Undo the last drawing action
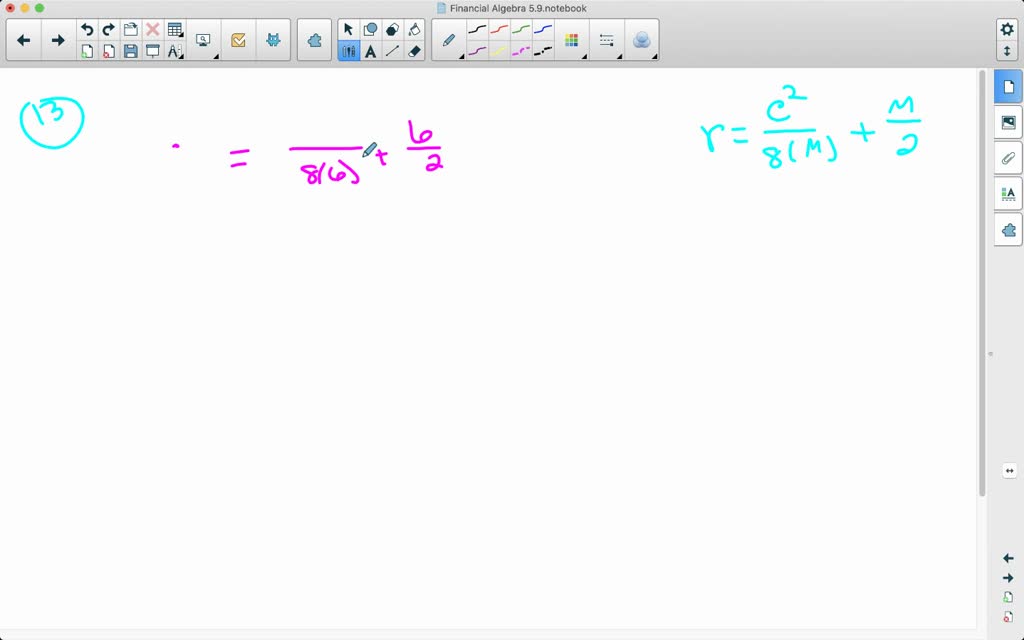The width and height of the screenshot is (1024, 640). [87, 28]
